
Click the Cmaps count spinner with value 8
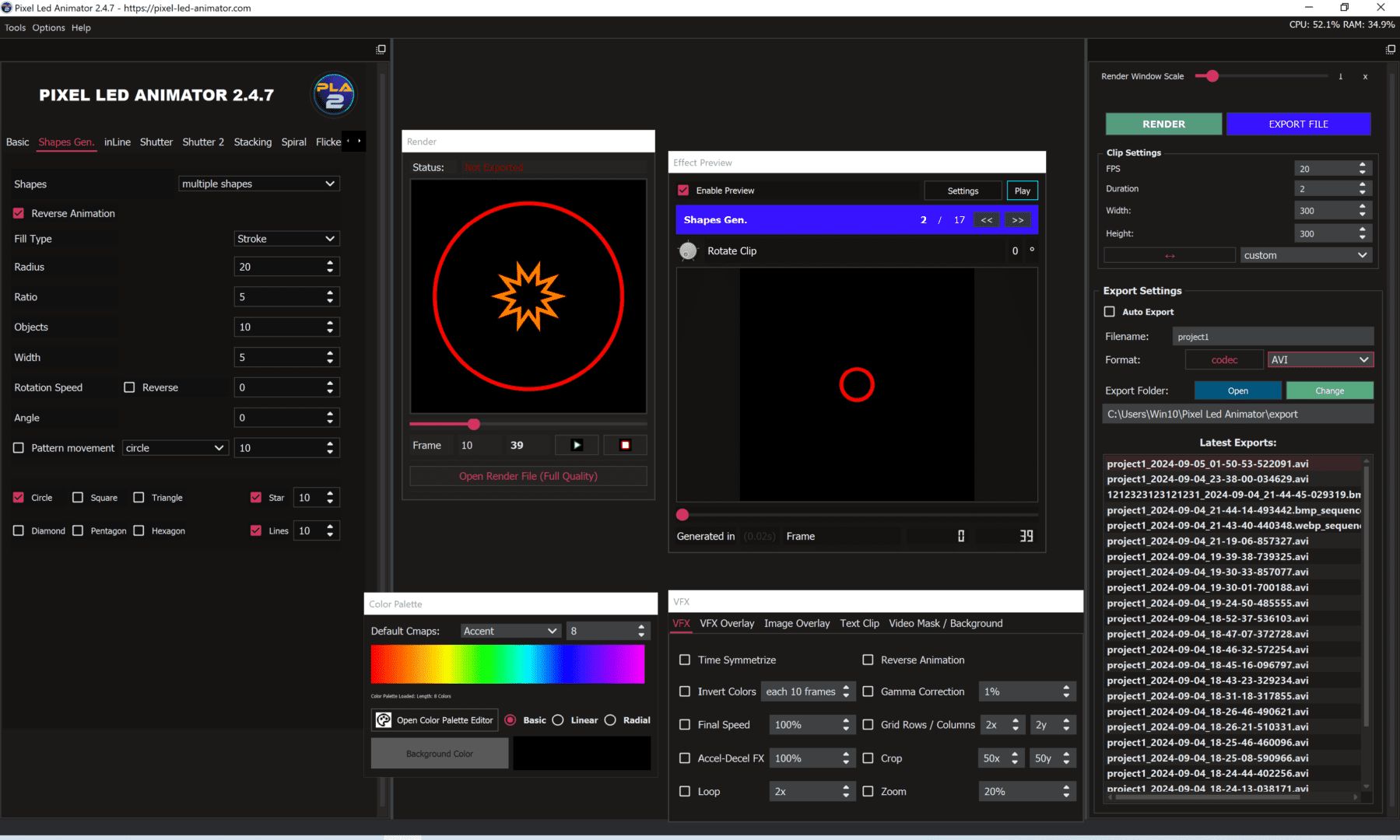pyautogui.click(x=608, y=631)
